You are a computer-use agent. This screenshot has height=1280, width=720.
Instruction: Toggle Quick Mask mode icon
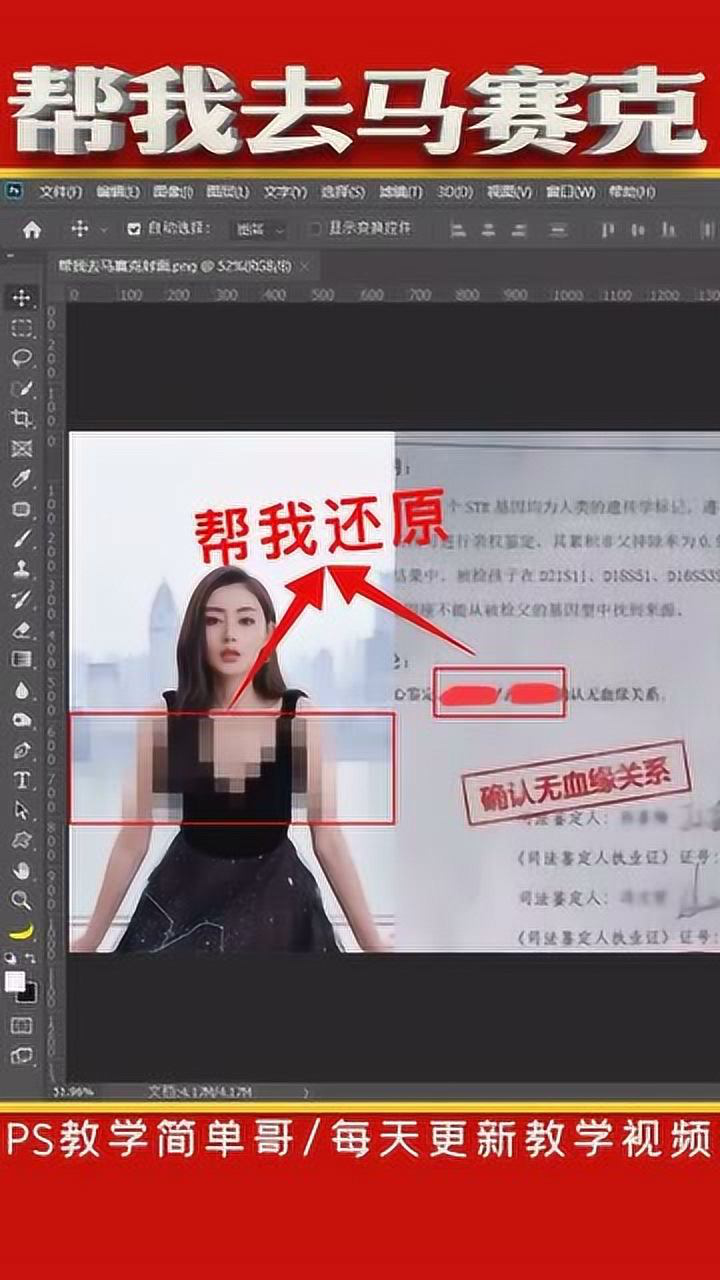point(22,1025)
